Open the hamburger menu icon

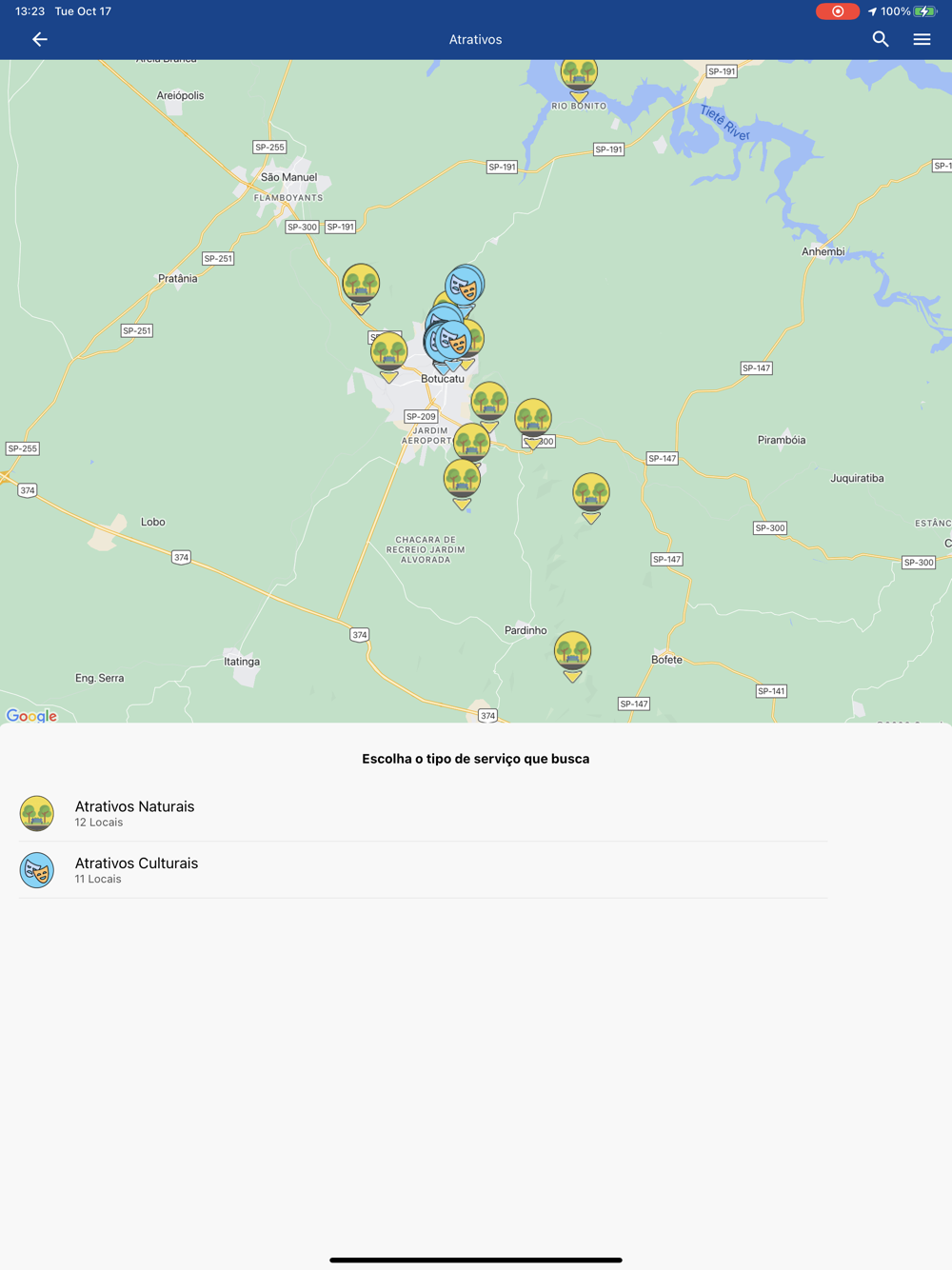click(x=922, y=39)
